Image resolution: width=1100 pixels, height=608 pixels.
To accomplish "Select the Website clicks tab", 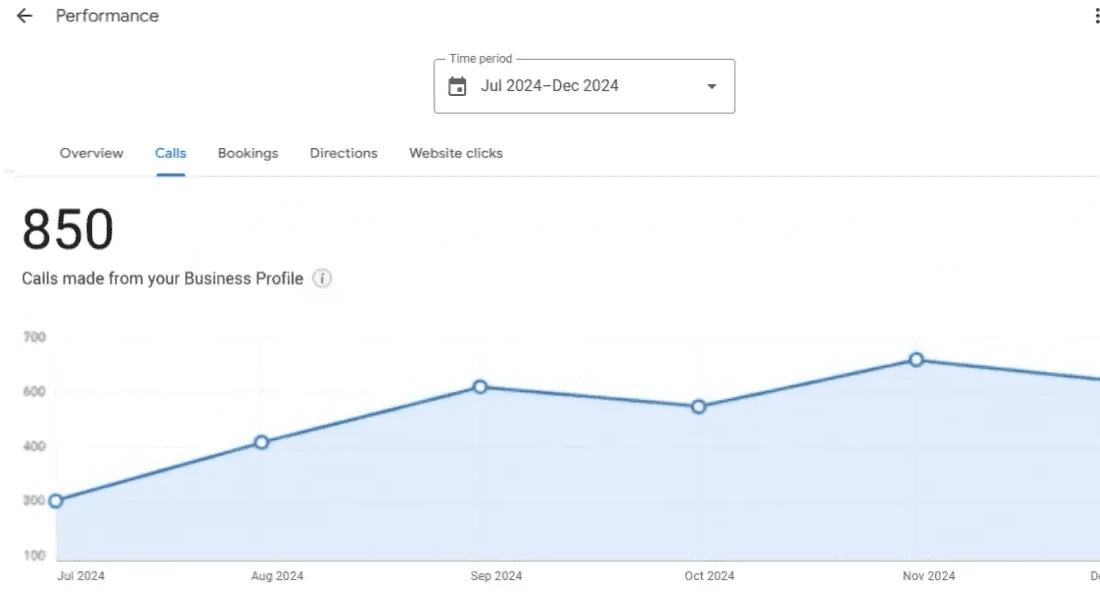I will click(455, 153).
